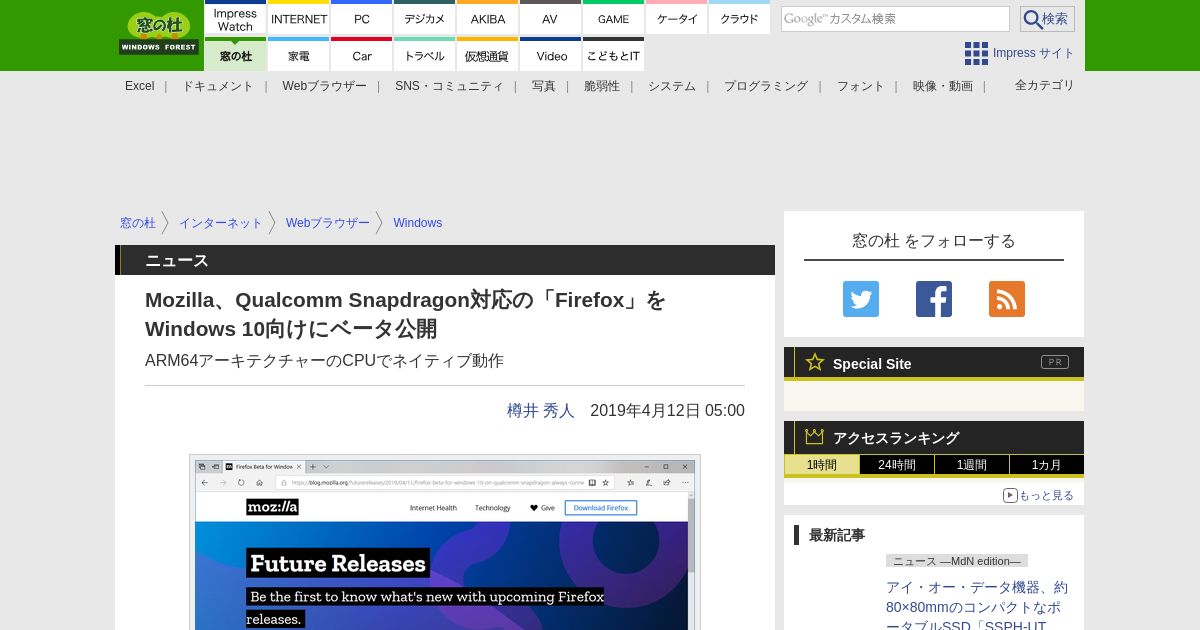1200x630 pixels.
Task: Go to the プログラミング category
Action: [x=766, y=86]
